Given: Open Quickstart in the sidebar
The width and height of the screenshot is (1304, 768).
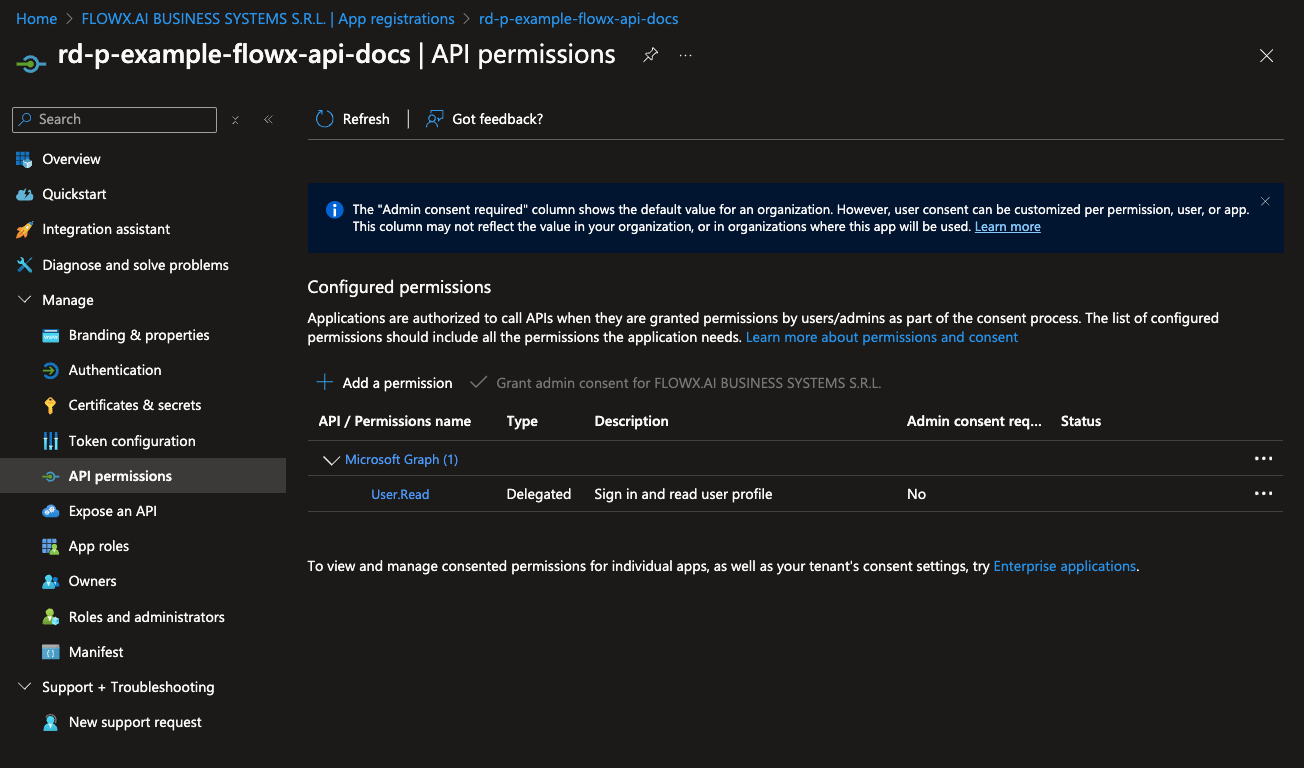Looking at the screenshot, I should (74, 194).
